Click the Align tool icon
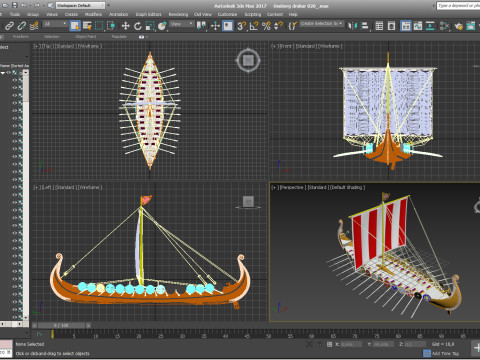The height and width of the screenshot is (360, 480). [x=365, y=26]
